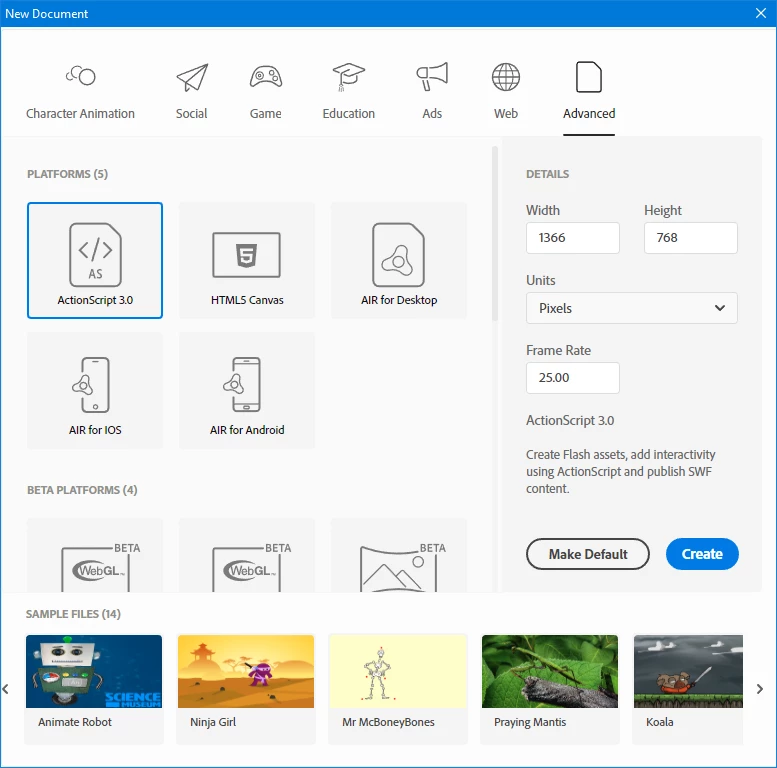Click the Height input field
This screenshot has width=777, height=768.
point(690,238)
